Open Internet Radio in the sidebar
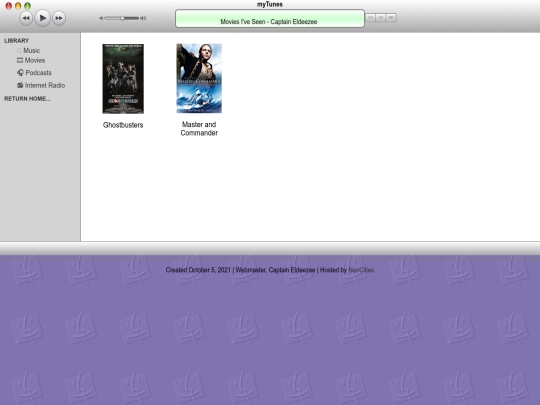Image resolution: width=540 pixels, height=405 pixels. click(x=45, y=85)
